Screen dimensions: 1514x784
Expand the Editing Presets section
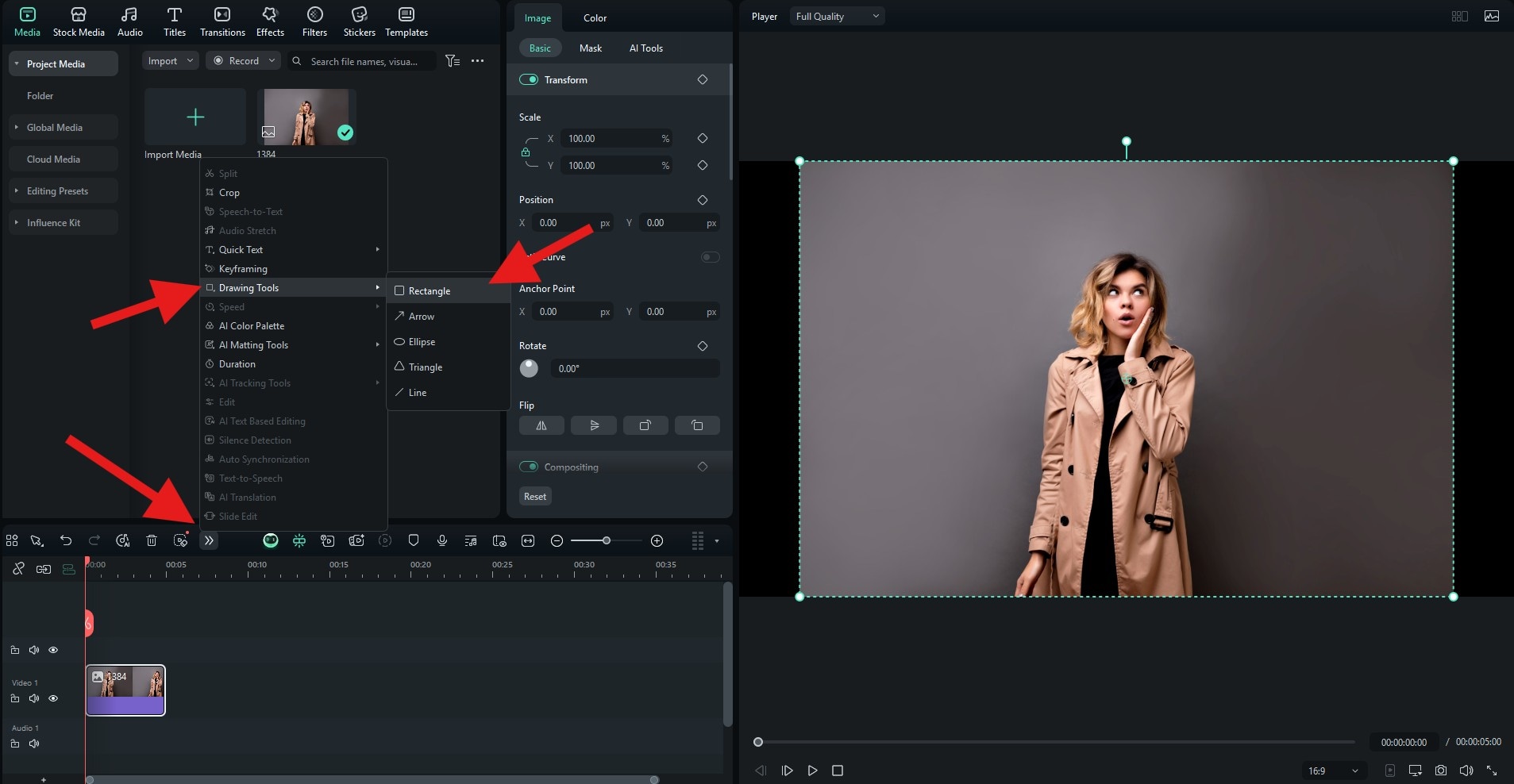17,190
